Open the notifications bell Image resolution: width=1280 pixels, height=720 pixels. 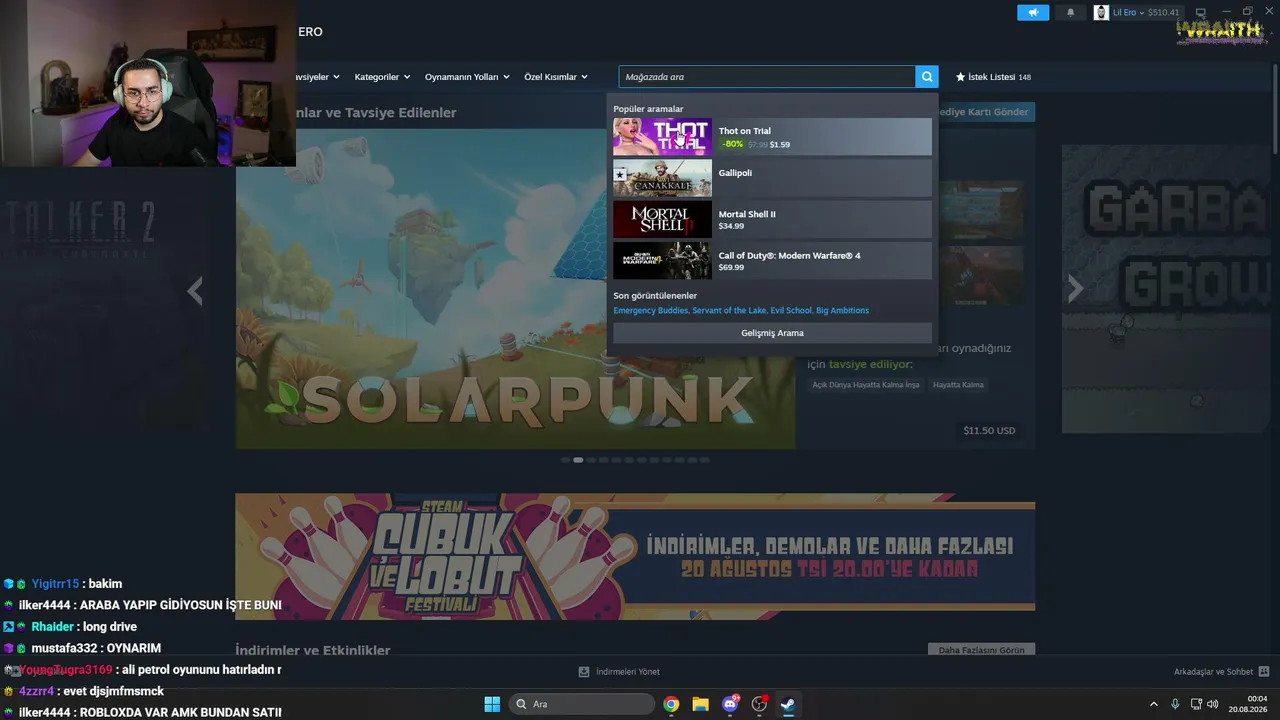(1071, 12)
